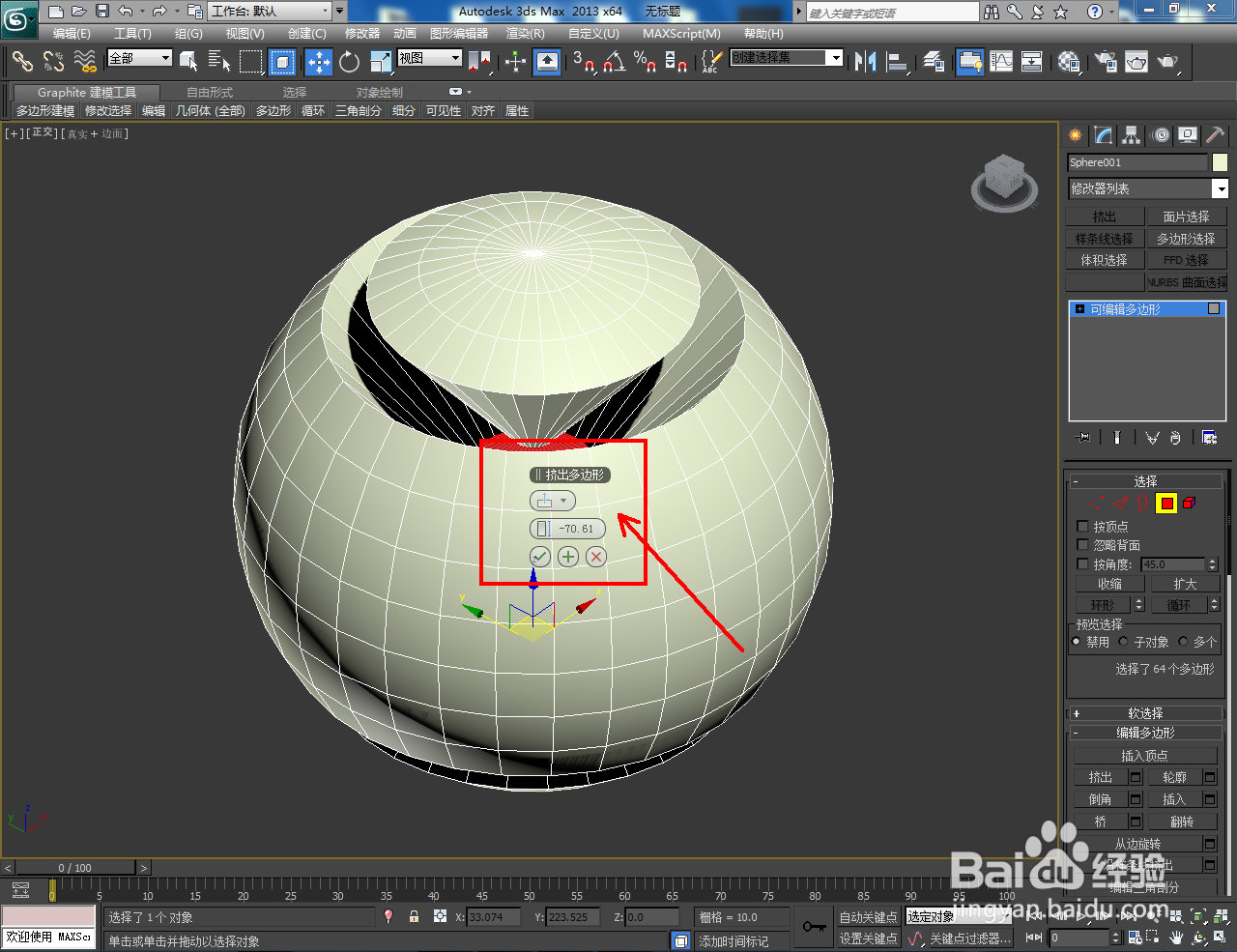Select the Vertex sub-object mode icon

1097,503
